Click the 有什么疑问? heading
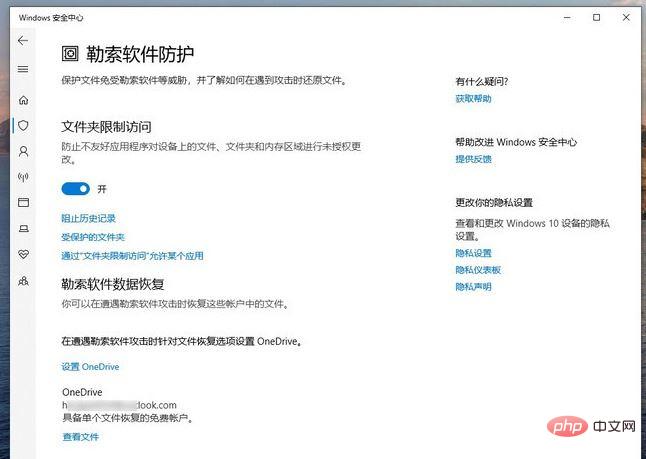The image size is (646, 459). [482, 82]
